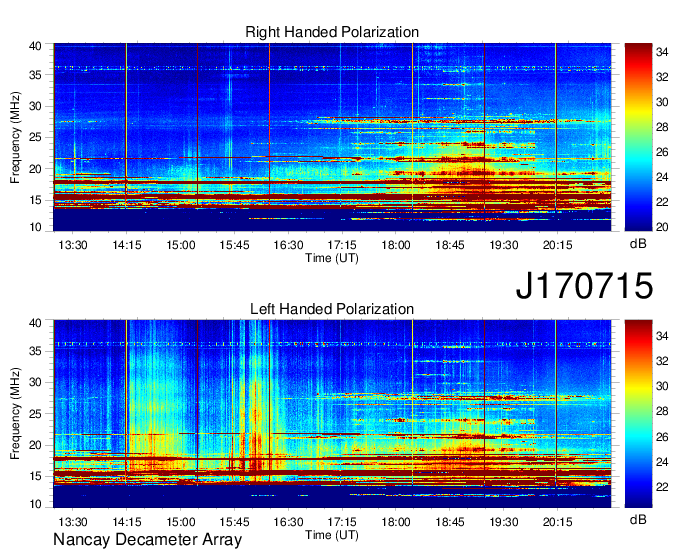Click 18:45 time tick on Left Handed plot
680x552 pixels.
pyautogui.click(x=450, y=522)
